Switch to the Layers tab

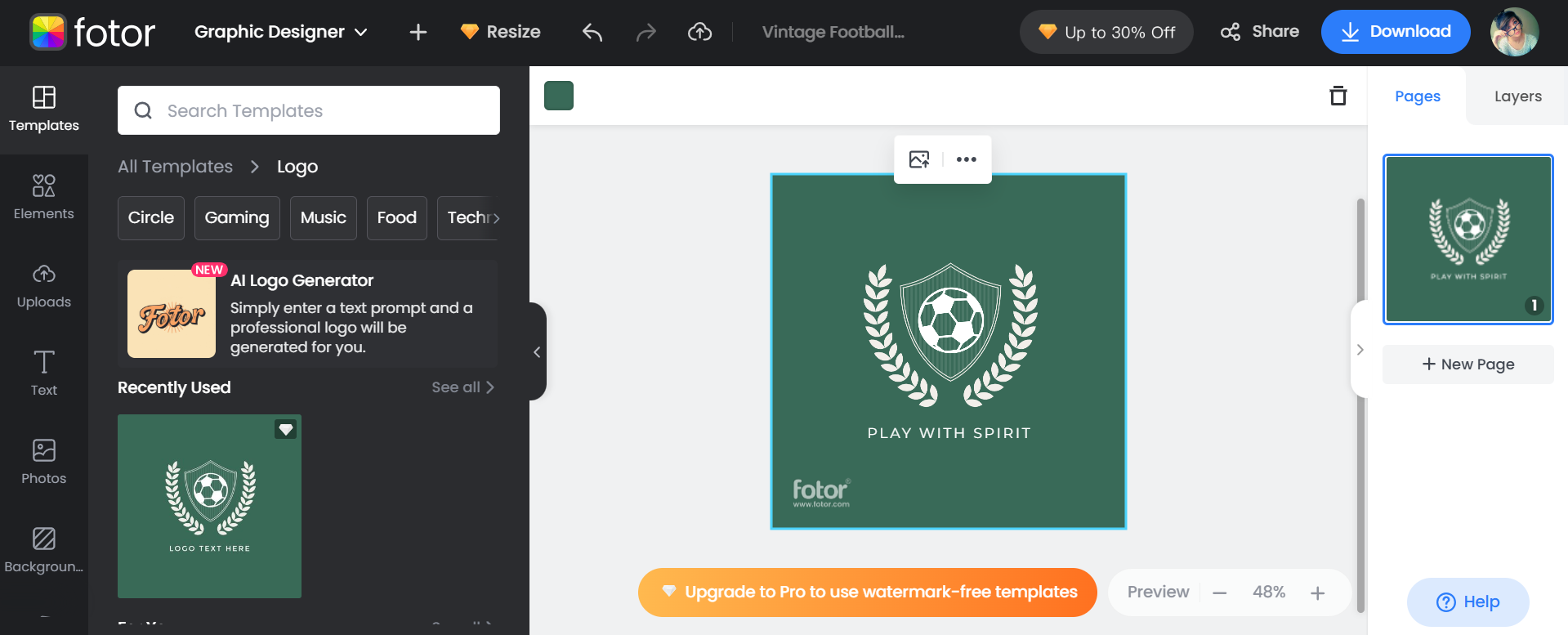click(1517, 96)
